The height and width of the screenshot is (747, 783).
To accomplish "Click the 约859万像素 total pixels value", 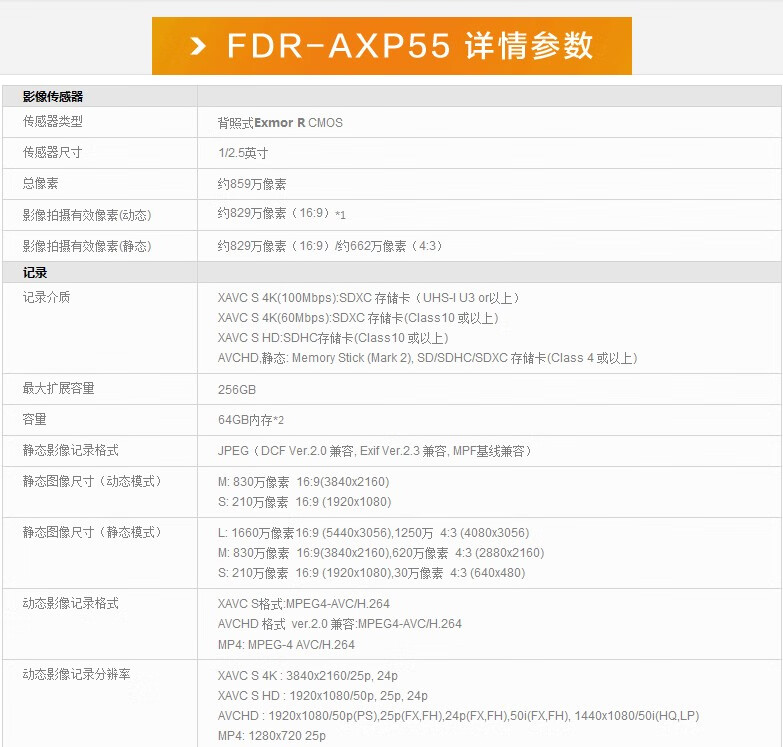I will (252, 184).
